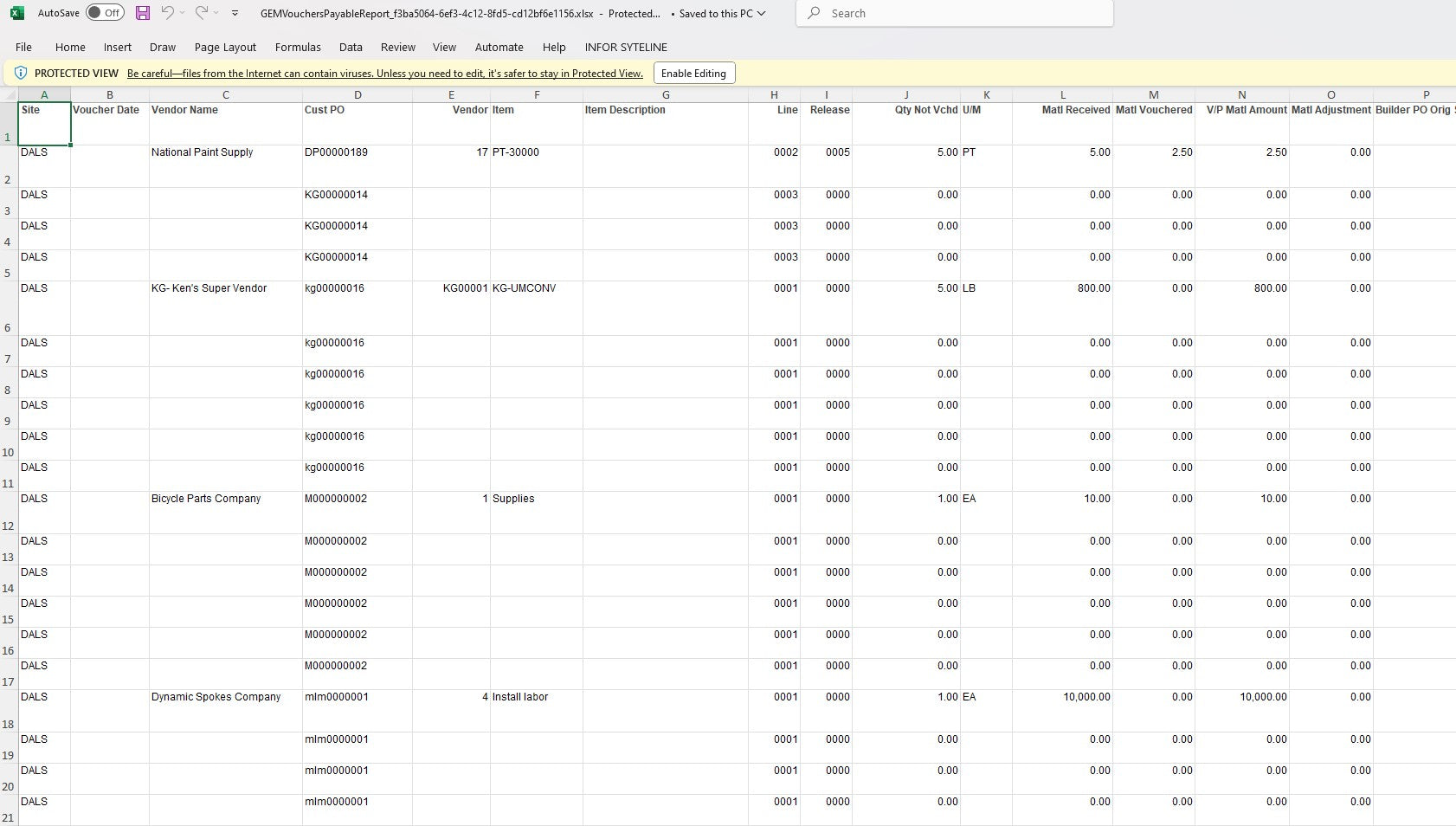
Task: Click the Select All corner triangle
Action: 10,94
